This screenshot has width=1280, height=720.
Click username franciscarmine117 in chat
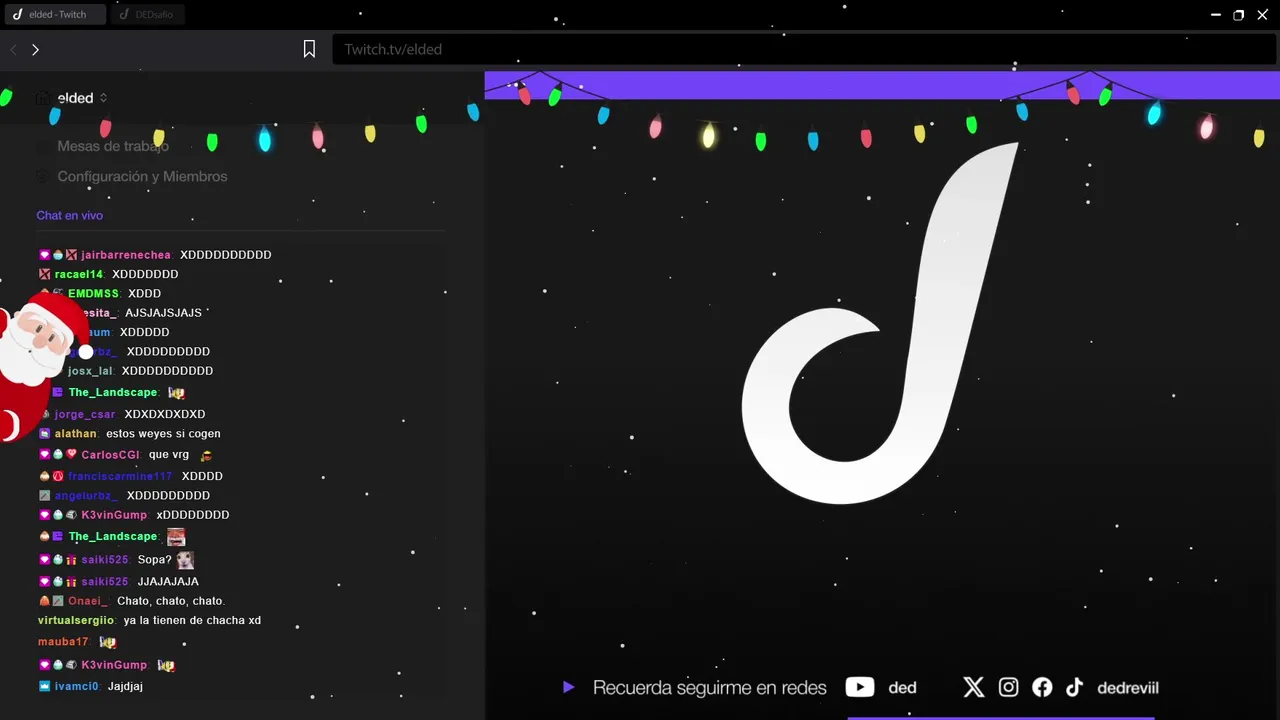pos(120,476)
